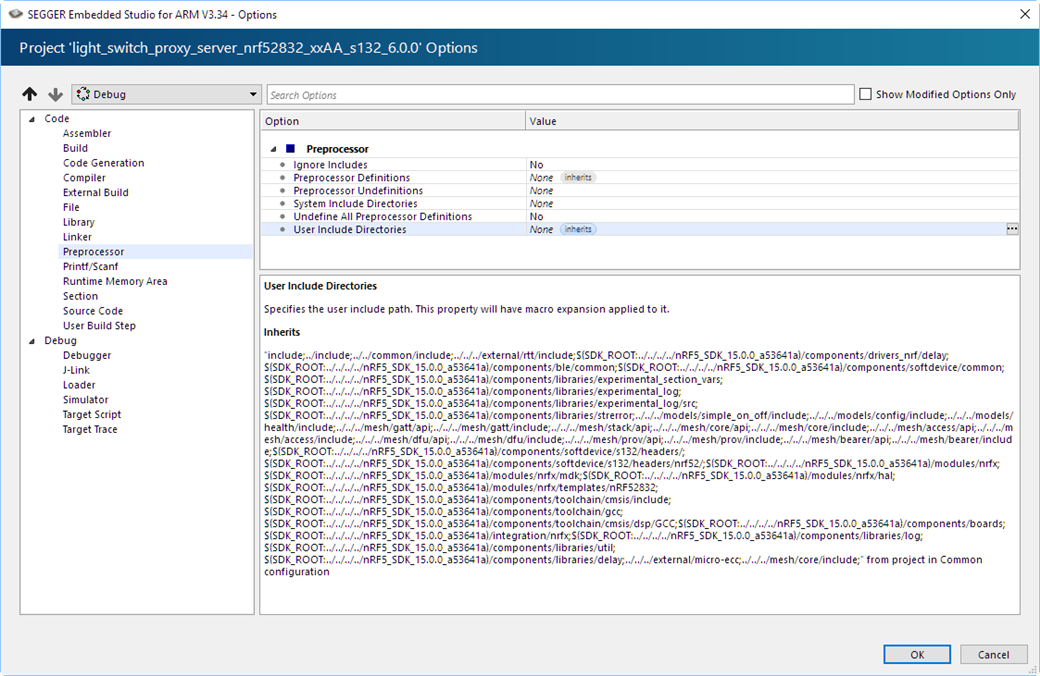The height and width of the screenshot is (676, 1040).
Task: Click the 'User Include Directories' description heading
Action: click(x=320, y=286)
